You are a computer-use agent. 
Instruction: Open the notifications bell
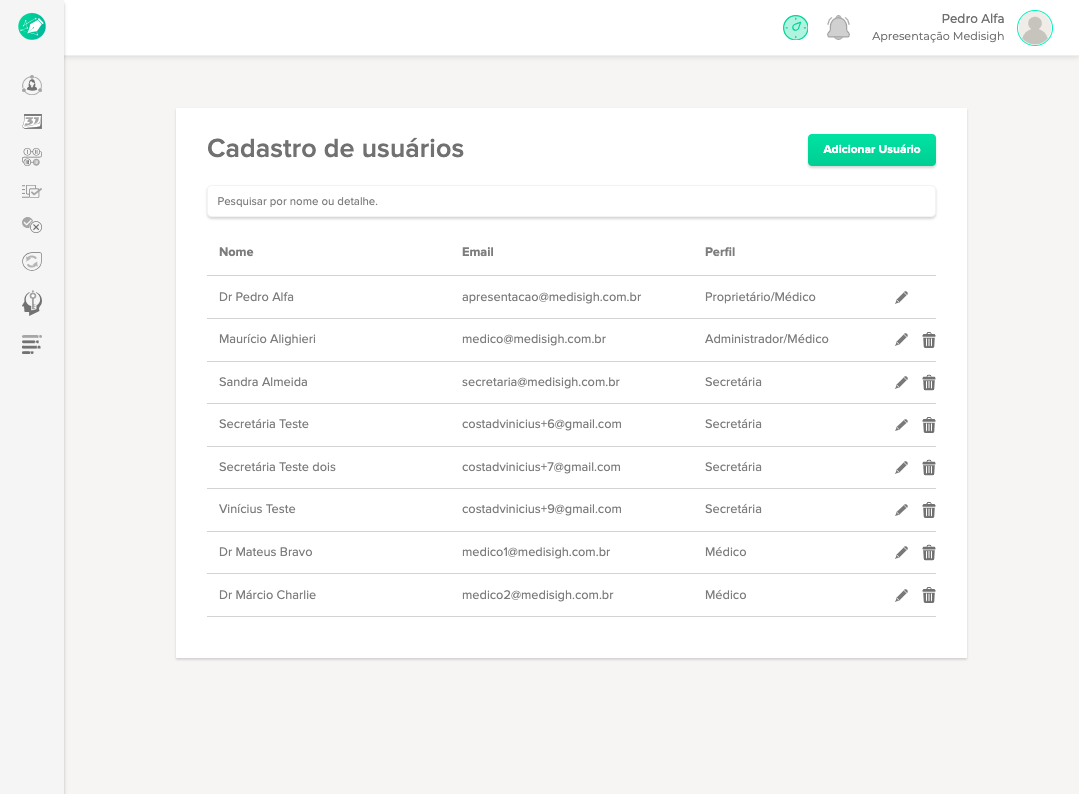tap(838, 28)
